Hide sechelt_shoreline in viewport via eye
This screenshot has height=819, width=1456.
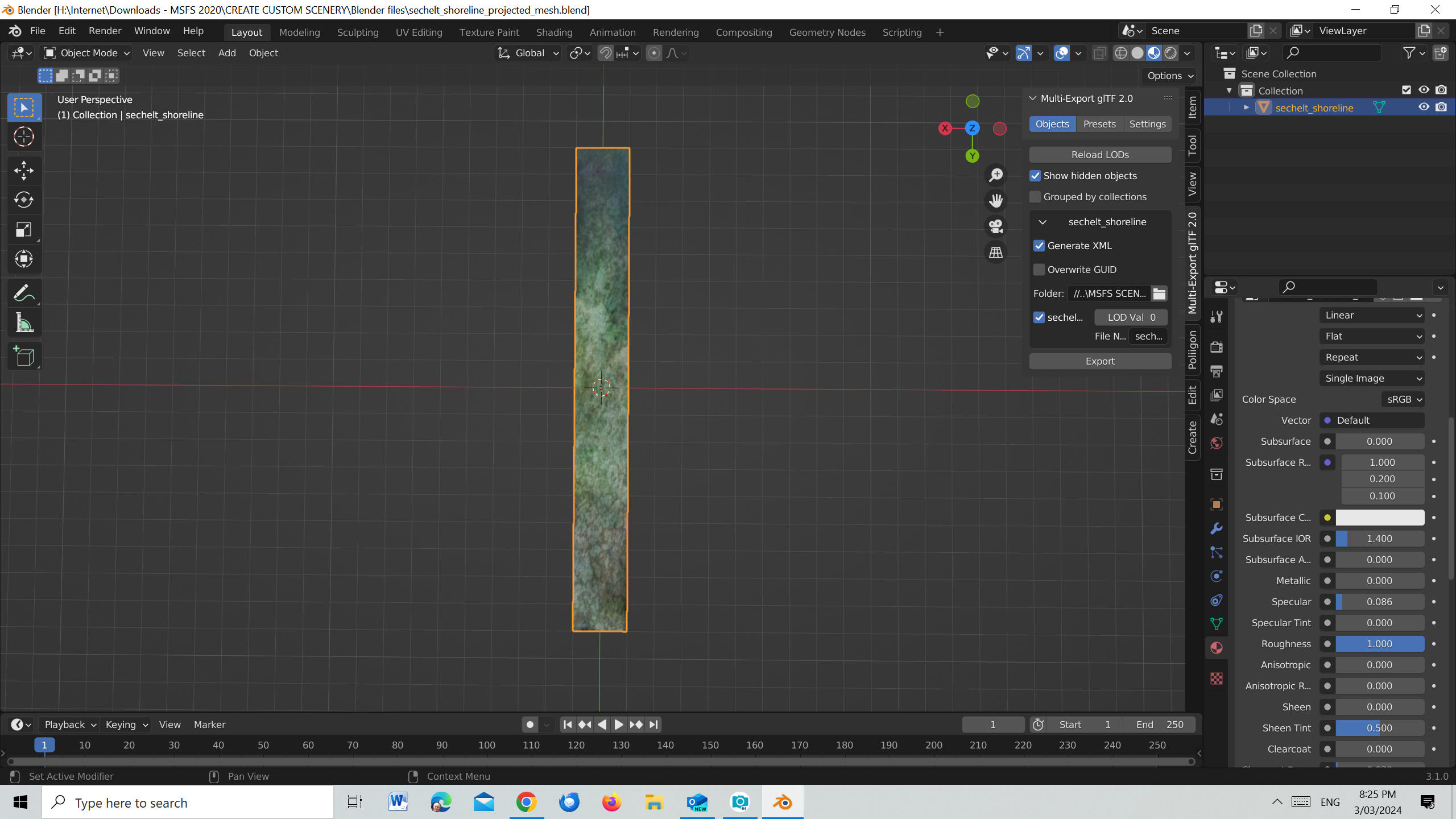[1424, 107]
